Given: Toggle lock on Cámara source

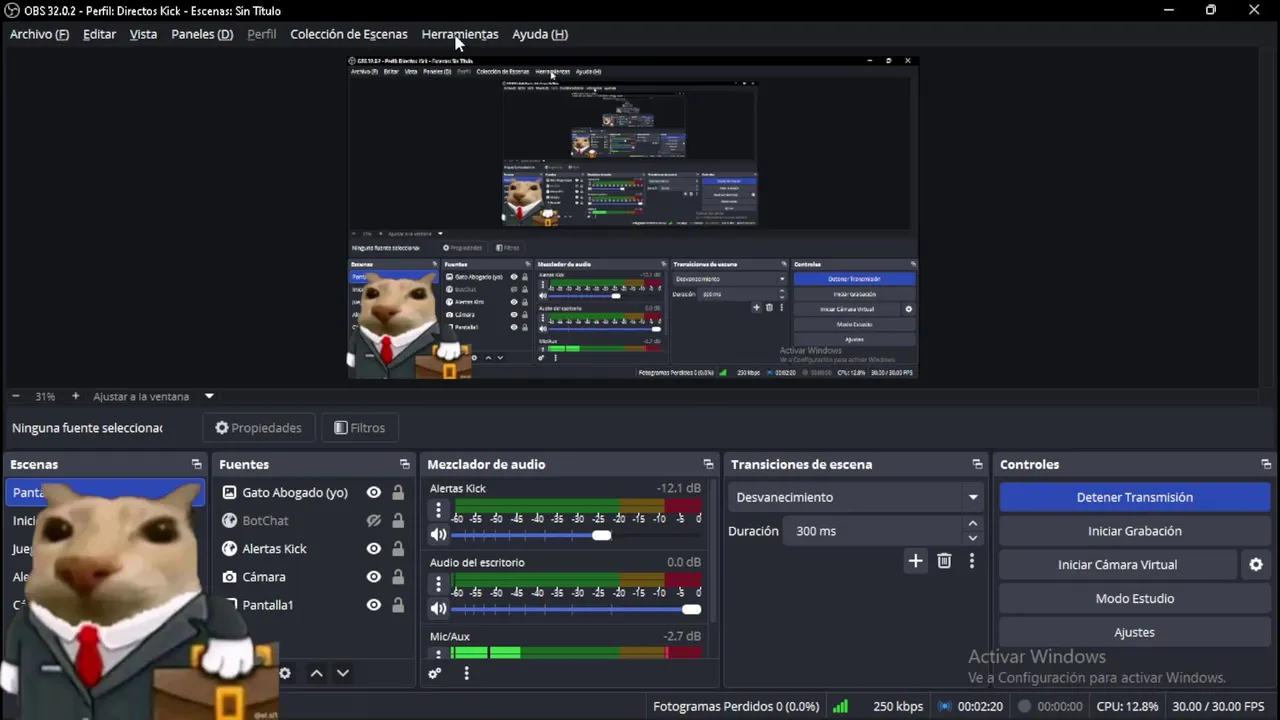Looking at the screenshot, I should point(398,577).
